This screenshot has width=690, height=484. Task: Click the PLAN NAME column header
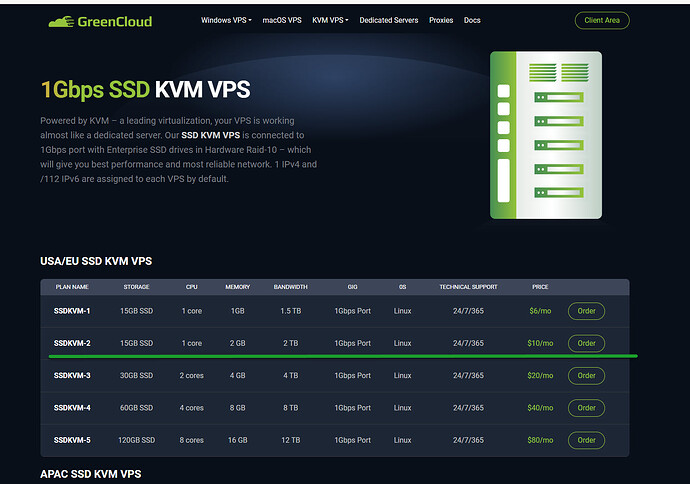pyautogui.click(x=72, y=287)
